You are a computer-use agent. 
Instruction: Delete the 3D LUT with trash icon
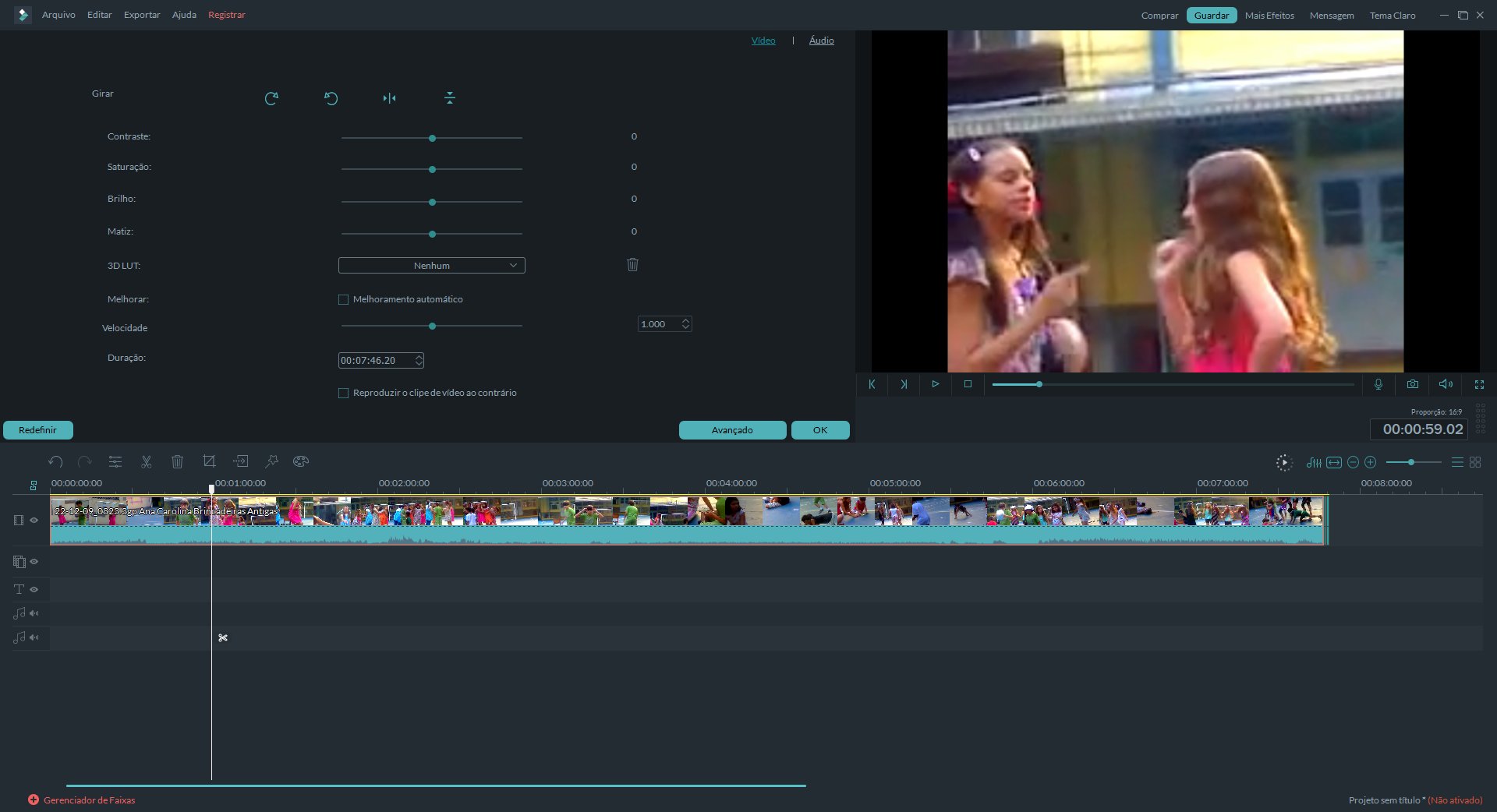pos(632,265)
